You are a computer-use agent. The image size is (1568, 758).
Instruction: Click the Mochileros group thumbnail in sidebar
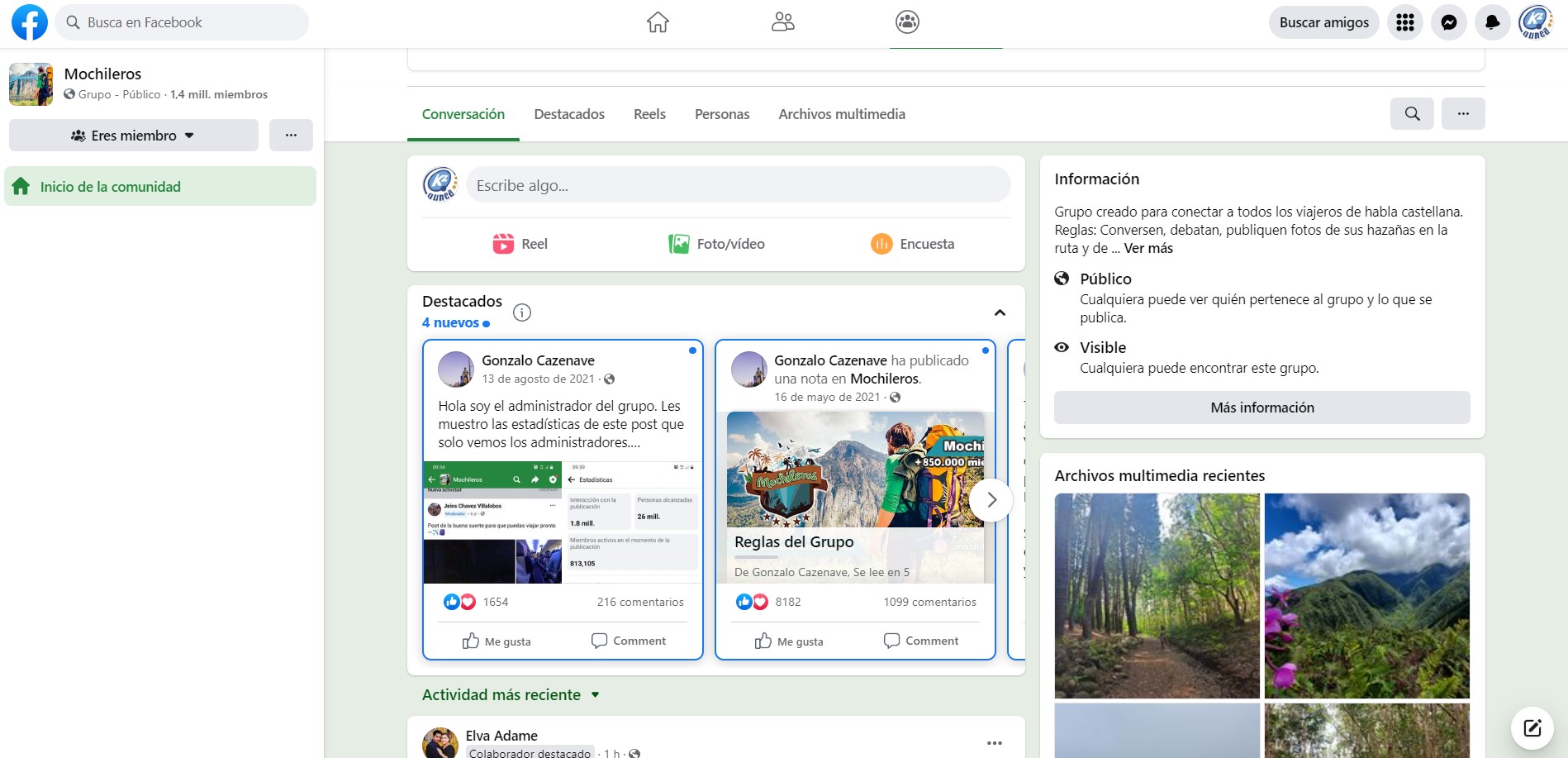[x=31, y=84]
